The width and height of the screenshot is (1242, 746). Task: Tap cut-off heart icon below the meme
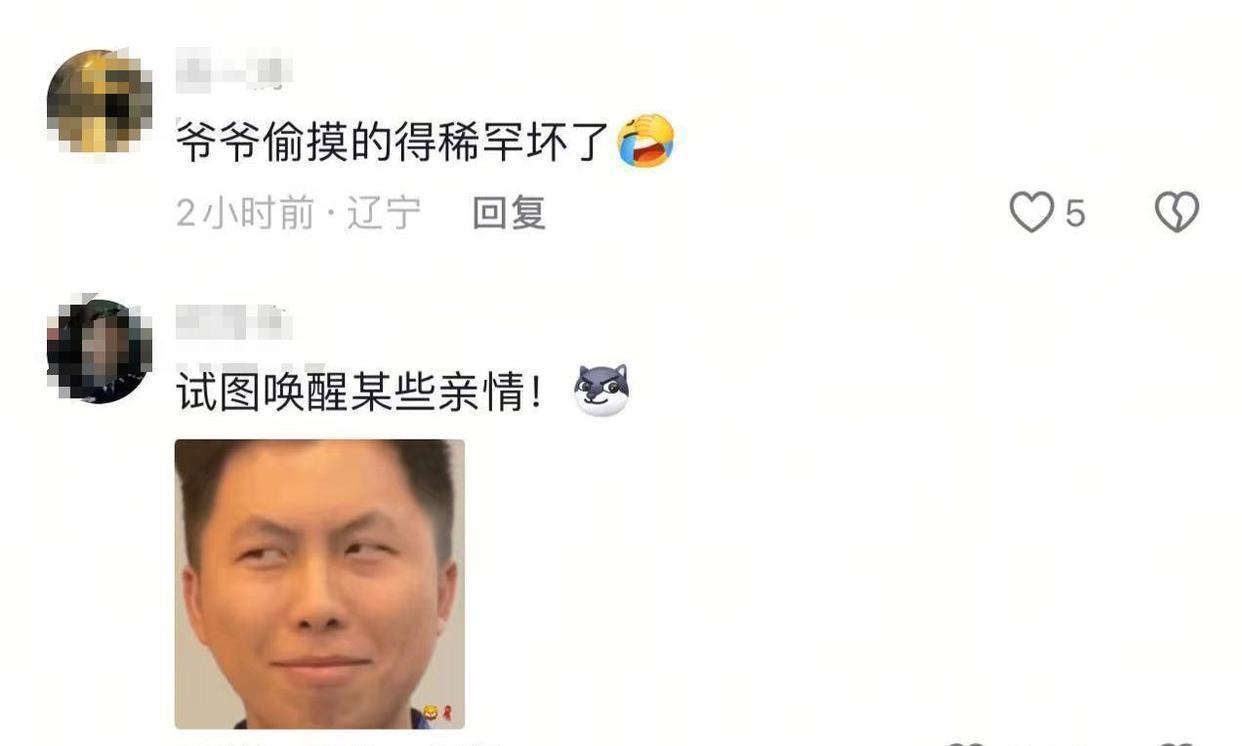click(965, 743)
